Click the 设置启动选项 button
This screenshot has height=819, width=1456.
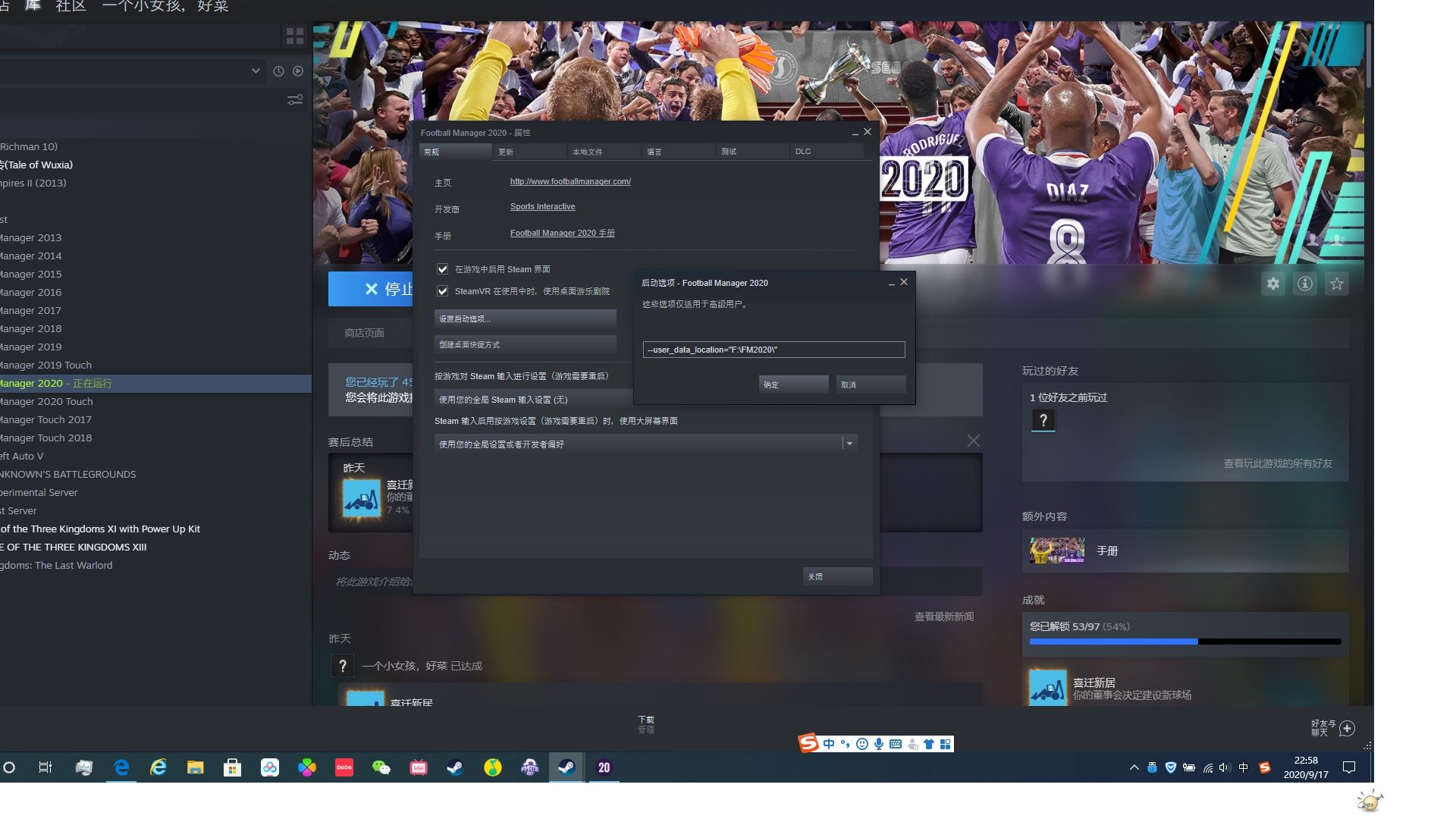[x=525, y=318]
